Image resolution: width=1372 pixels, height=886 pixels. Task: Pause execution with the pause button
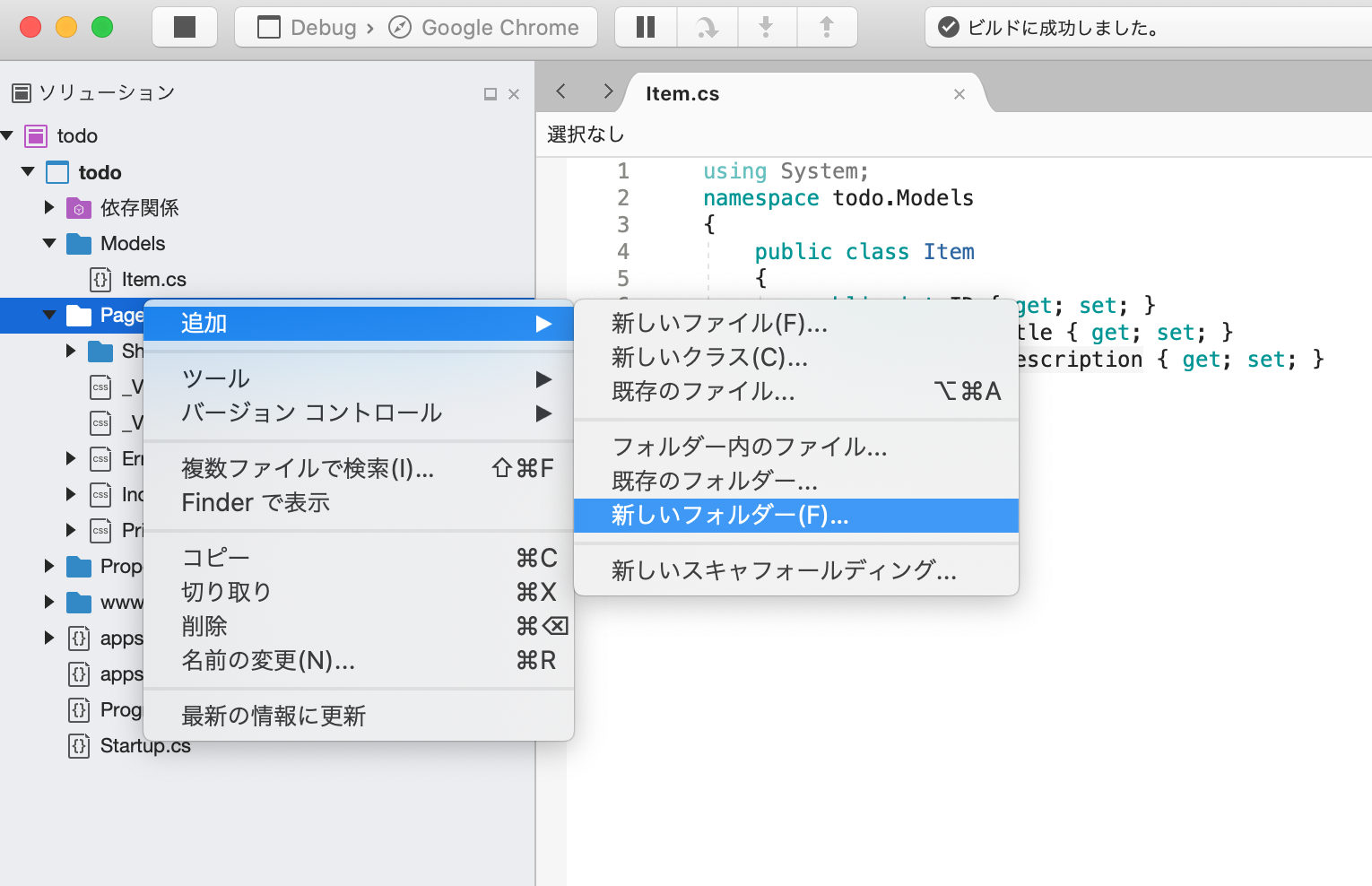pos(646,27)
